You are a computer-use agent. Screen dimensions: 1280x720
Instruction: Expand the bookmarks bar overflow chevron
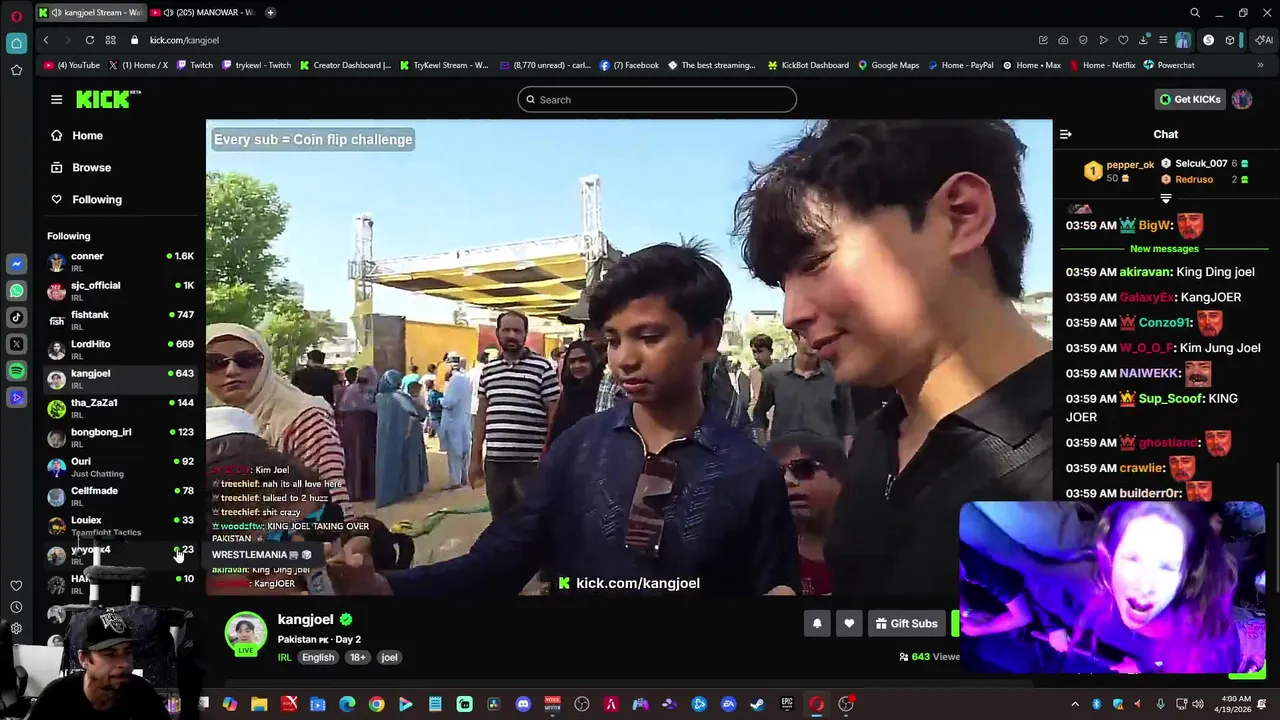pos(1260,65)
